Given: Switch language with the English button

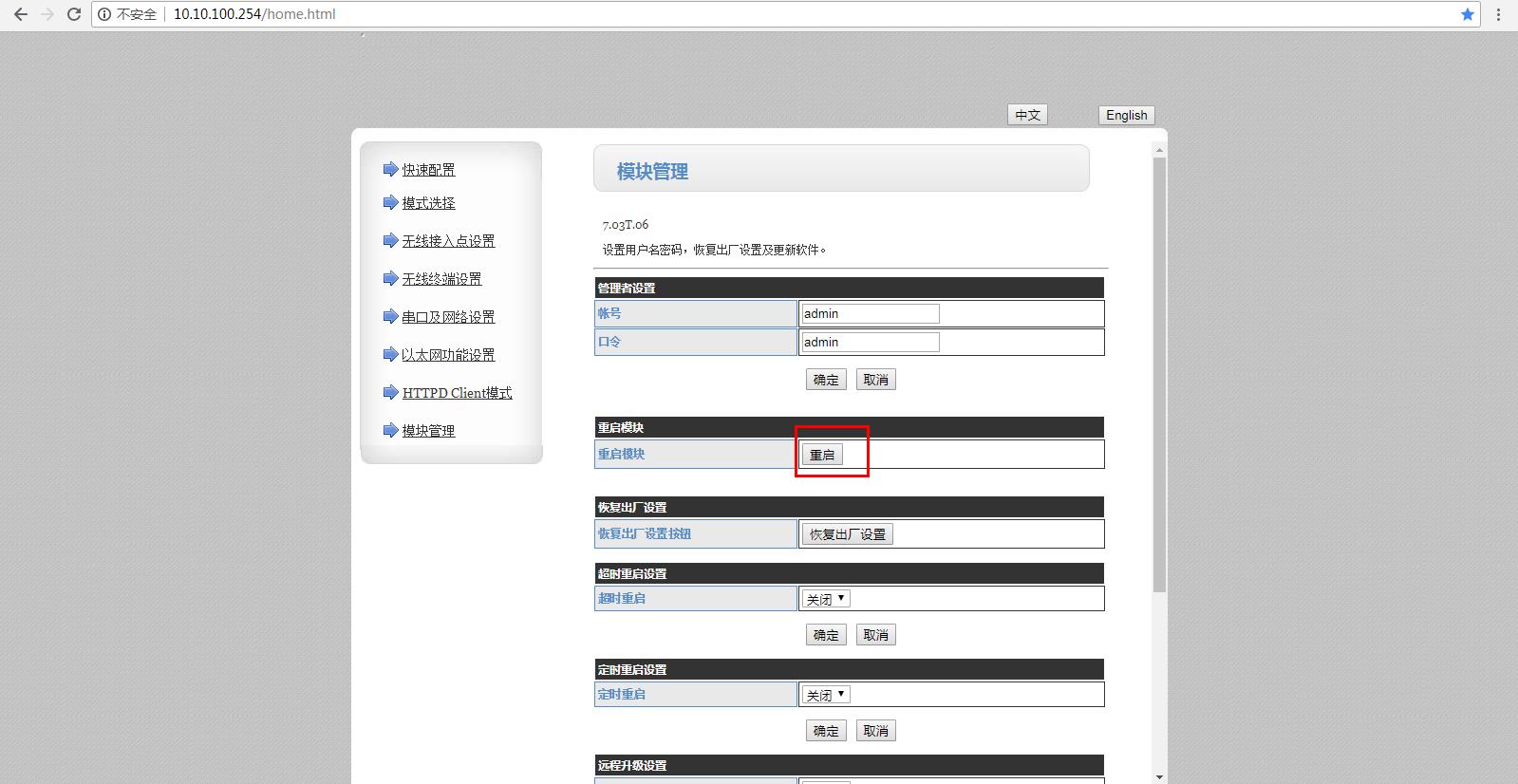Looking at the screenshot, I should [x=1126, y=115].
